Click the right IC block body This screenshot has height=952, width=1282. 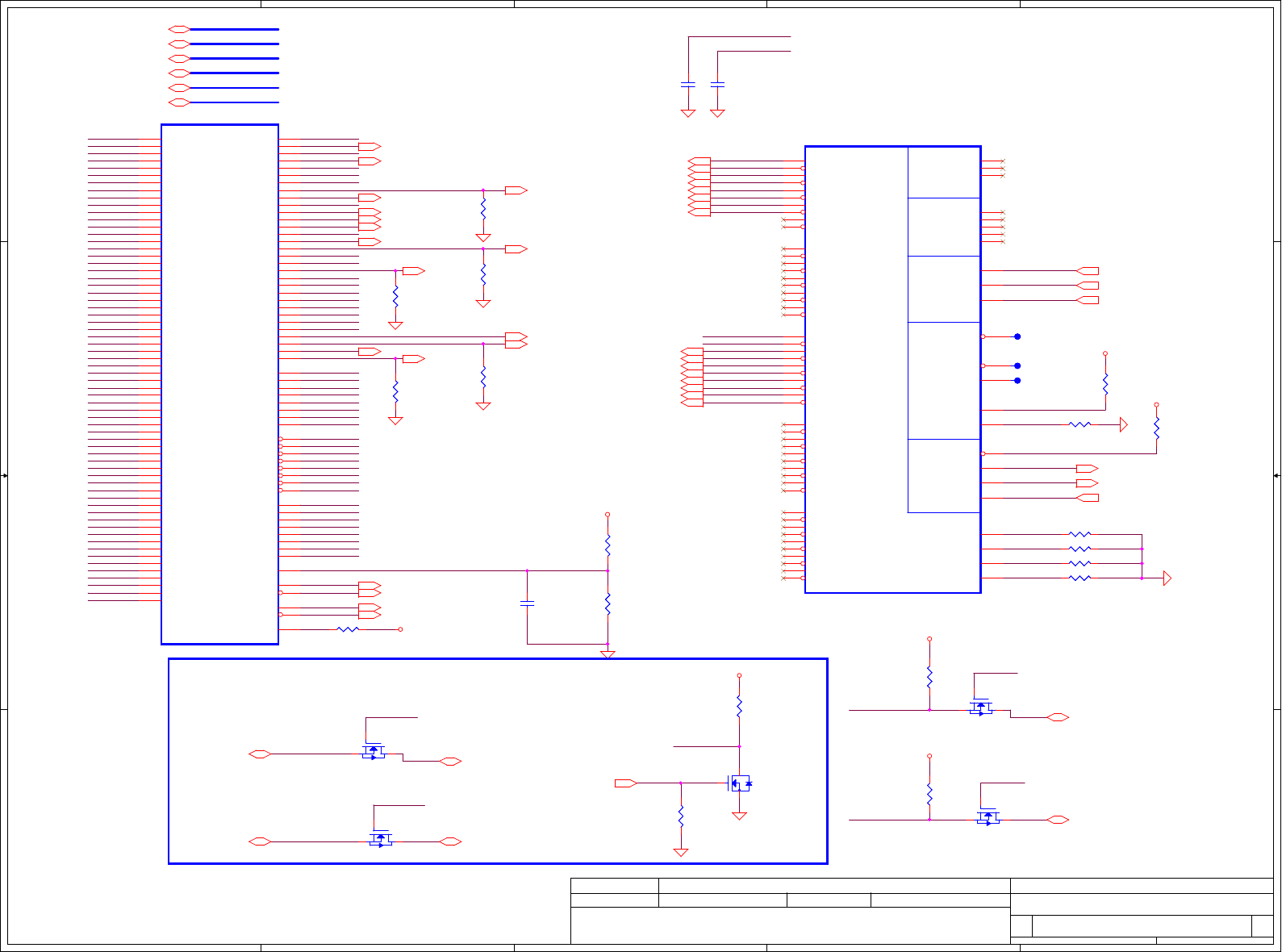pyautogui.click(x=892, y=370)
